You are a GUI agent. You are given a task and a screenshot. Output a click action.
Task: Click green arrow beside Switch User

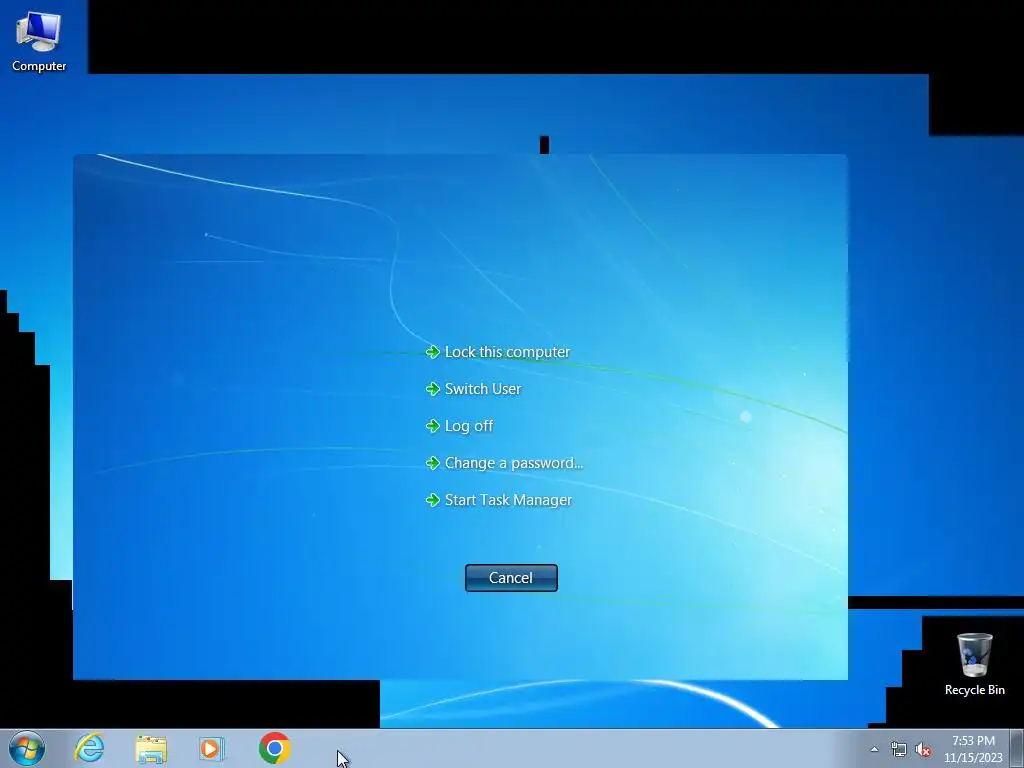pos(433,389)
